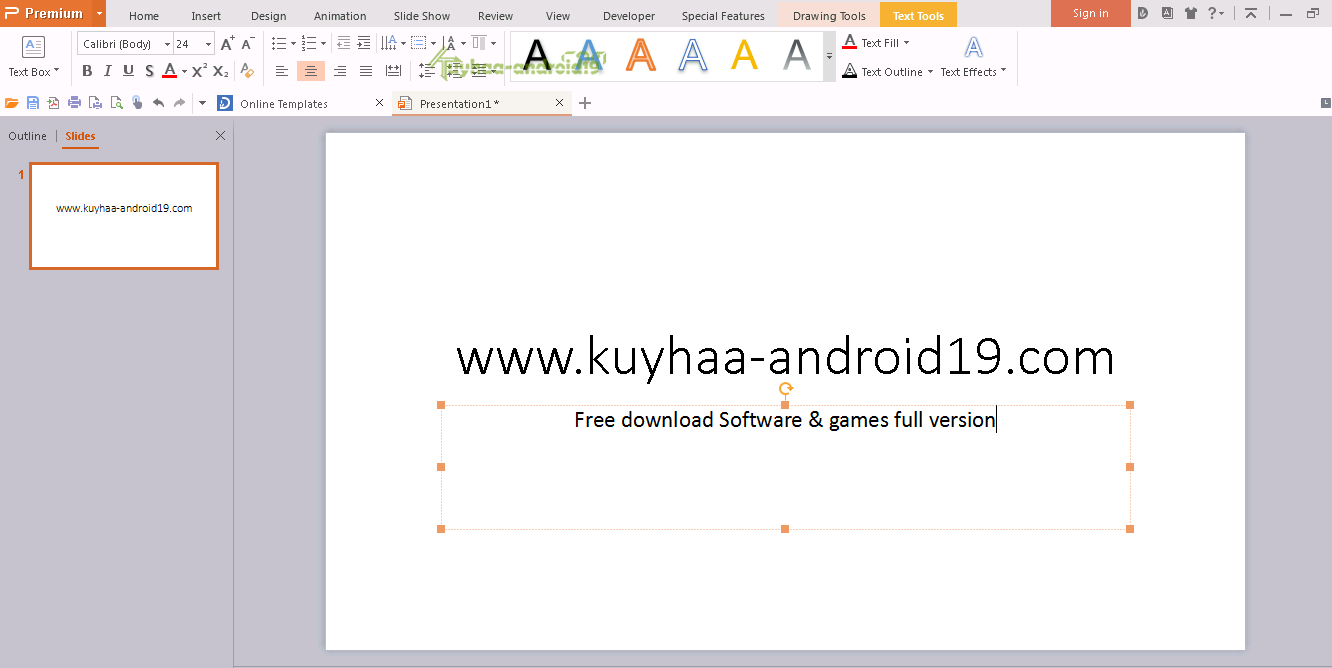The height and width of the screenshot is (668, 1332).
Task: Click the Print Preview icon
Action: coord(116,103)
